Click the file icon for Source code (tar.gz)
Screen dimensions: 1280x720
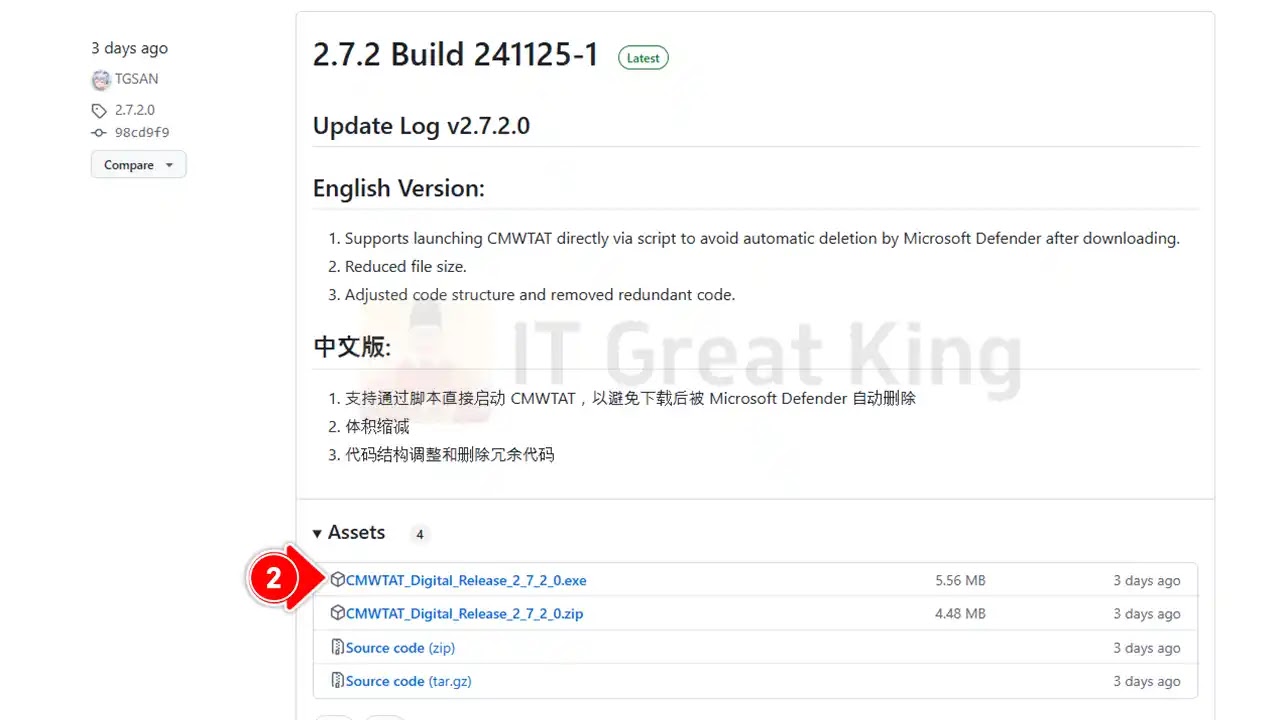(x=338, y=681)
